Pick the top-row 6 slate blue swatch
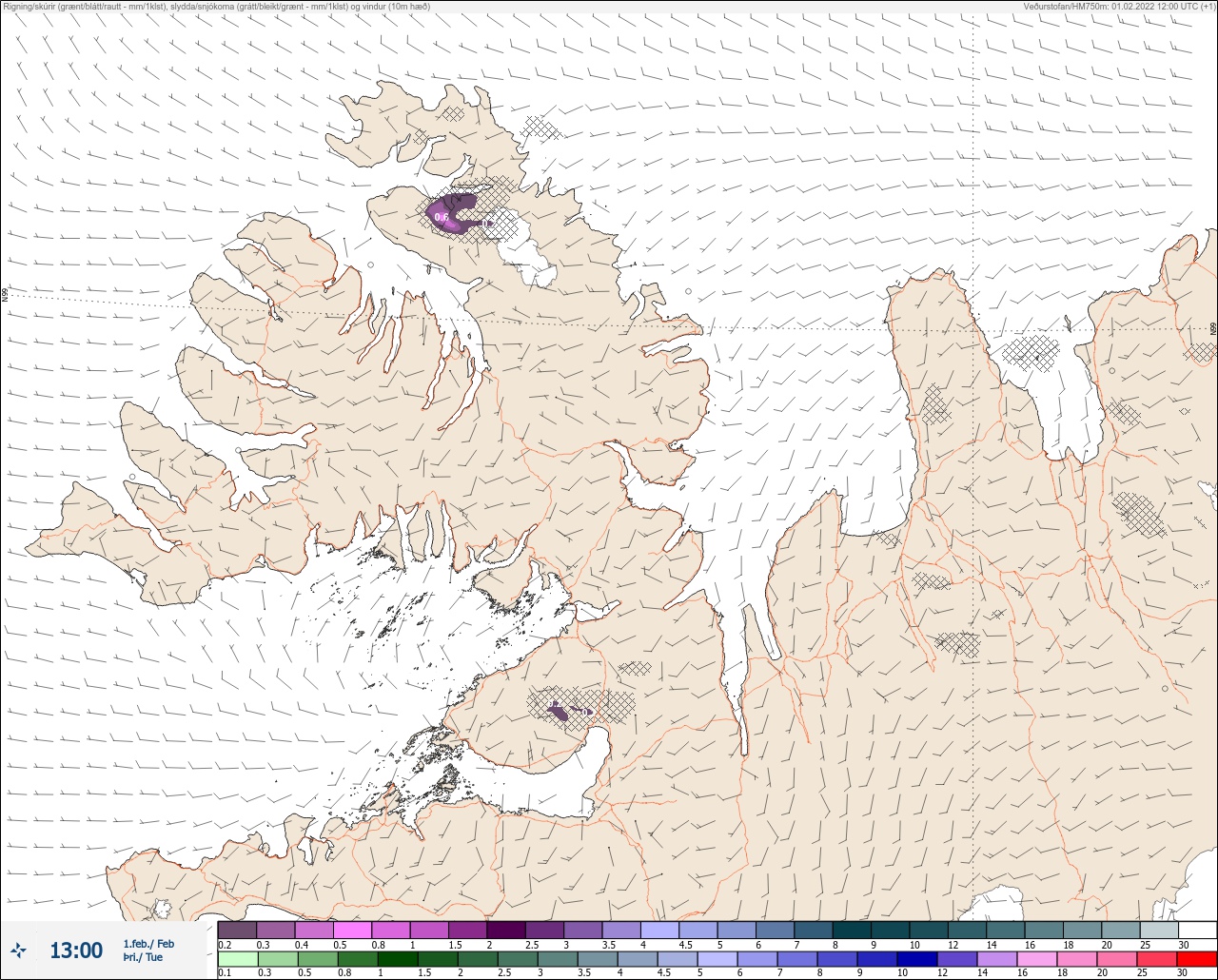Screen dimensions: 1218x980 click(775, 931)
